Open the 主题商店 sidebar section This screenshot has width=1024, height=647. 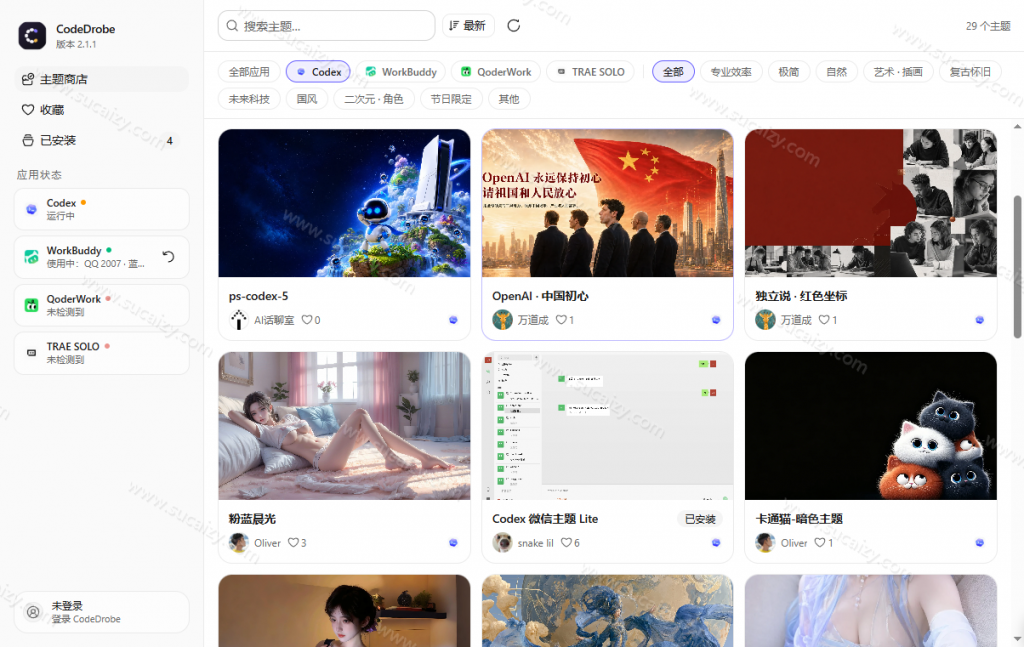click(101, 79)
